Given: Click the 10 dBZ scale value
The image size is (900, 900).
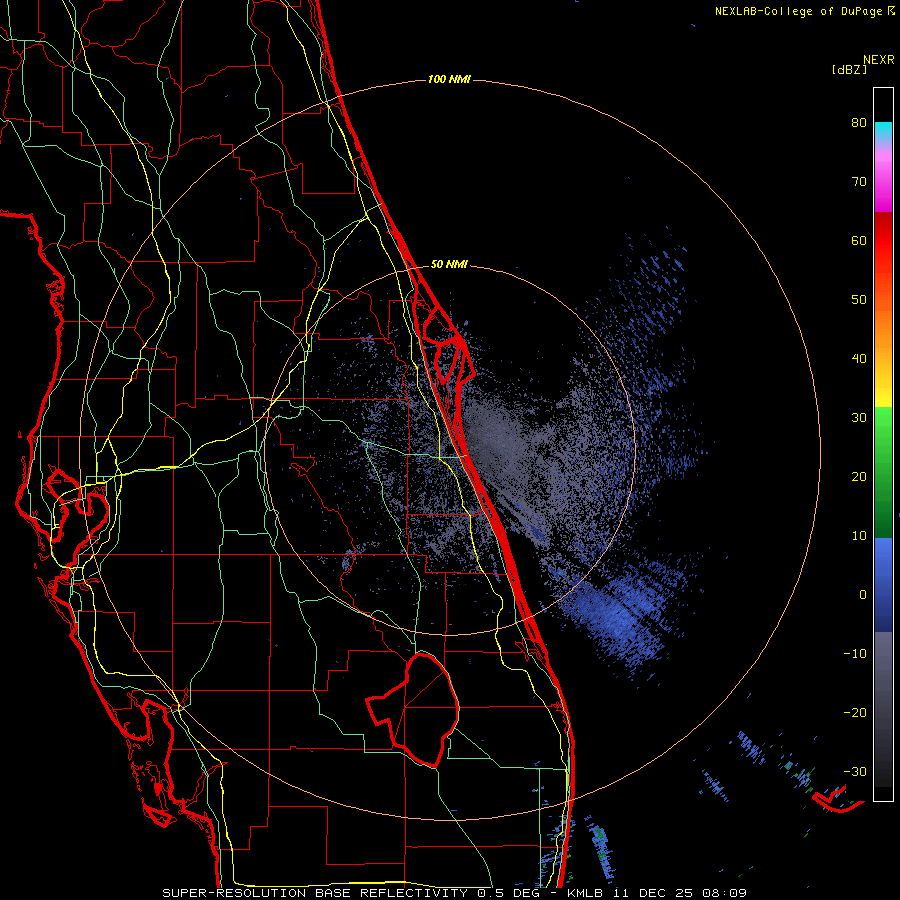Looking at the screenshot, I should pyautogui.click(x=859, y=536).
